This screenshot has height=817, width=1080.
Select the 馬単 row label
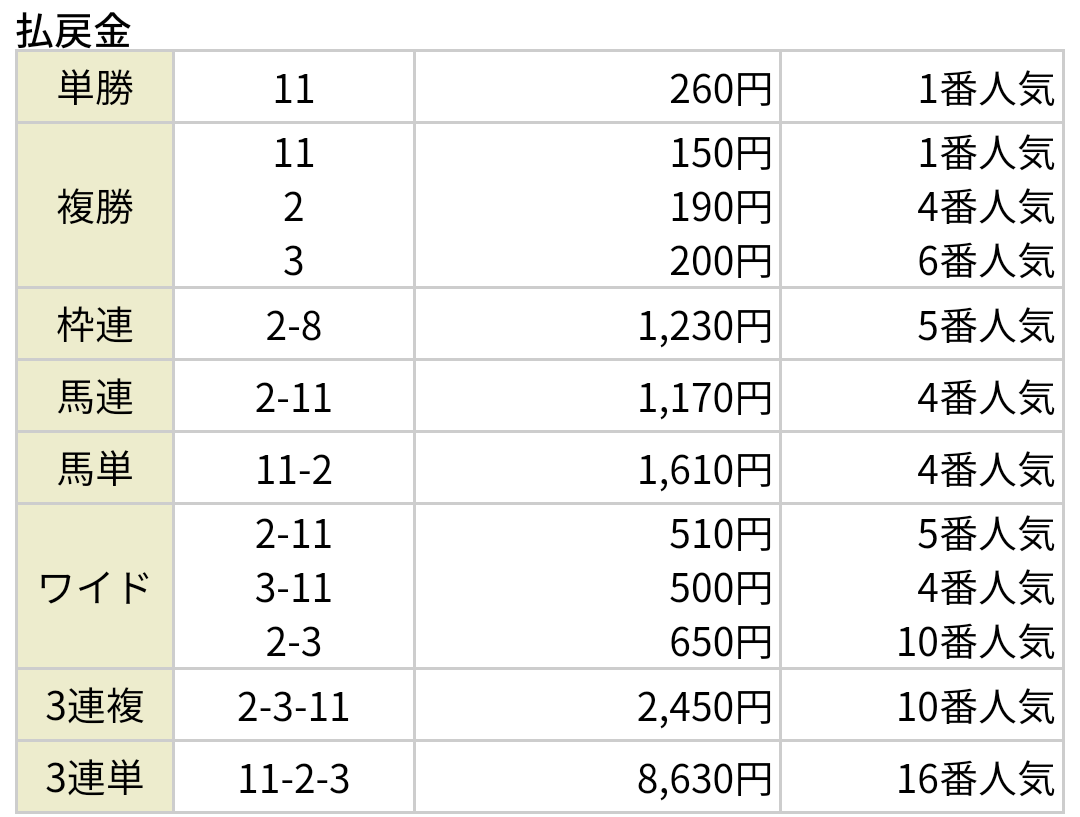pyautogui.click(x=95, y=468)
